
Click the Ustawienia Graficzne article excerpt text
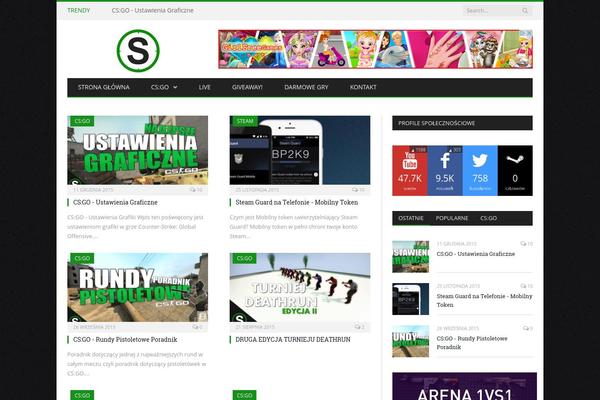pos(135,227)
